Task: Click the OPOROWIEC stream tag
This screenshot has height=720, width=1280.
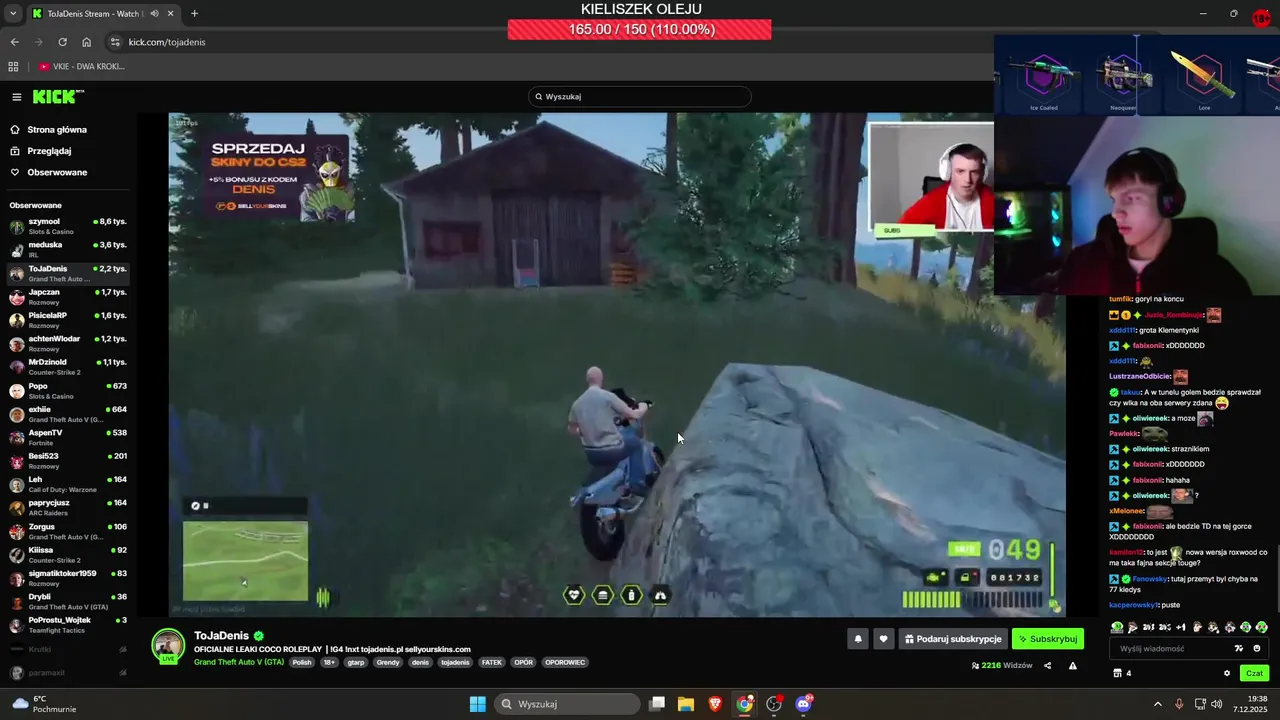Action: (565, 662)
